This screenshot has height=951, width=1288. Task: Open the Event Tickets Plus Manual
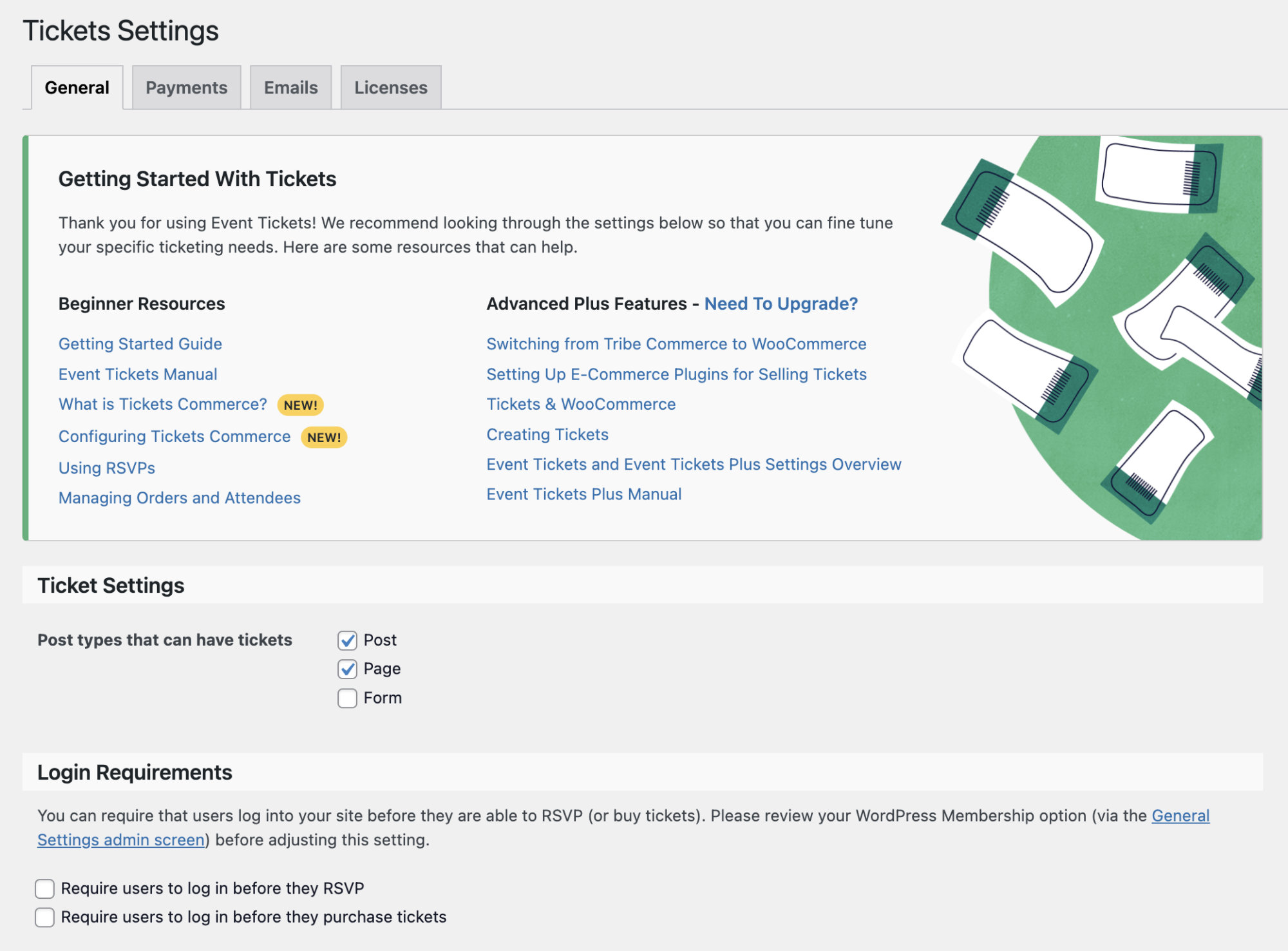point(583,494)
